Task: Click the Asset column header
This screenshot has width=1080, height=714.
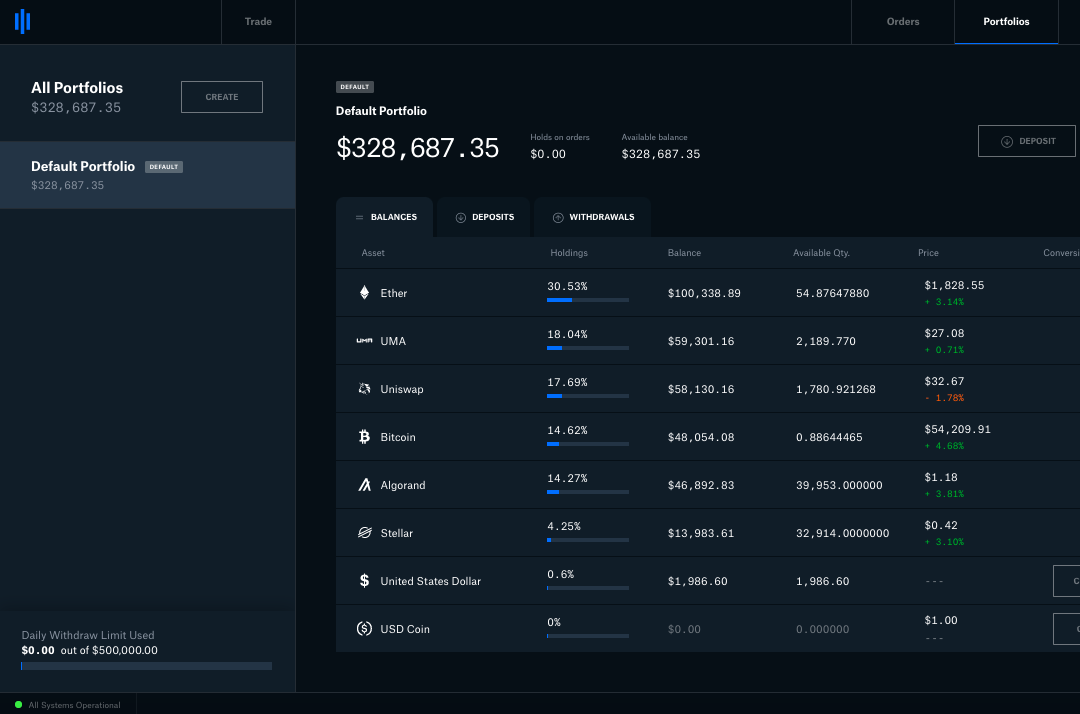Action: (373, 253)
